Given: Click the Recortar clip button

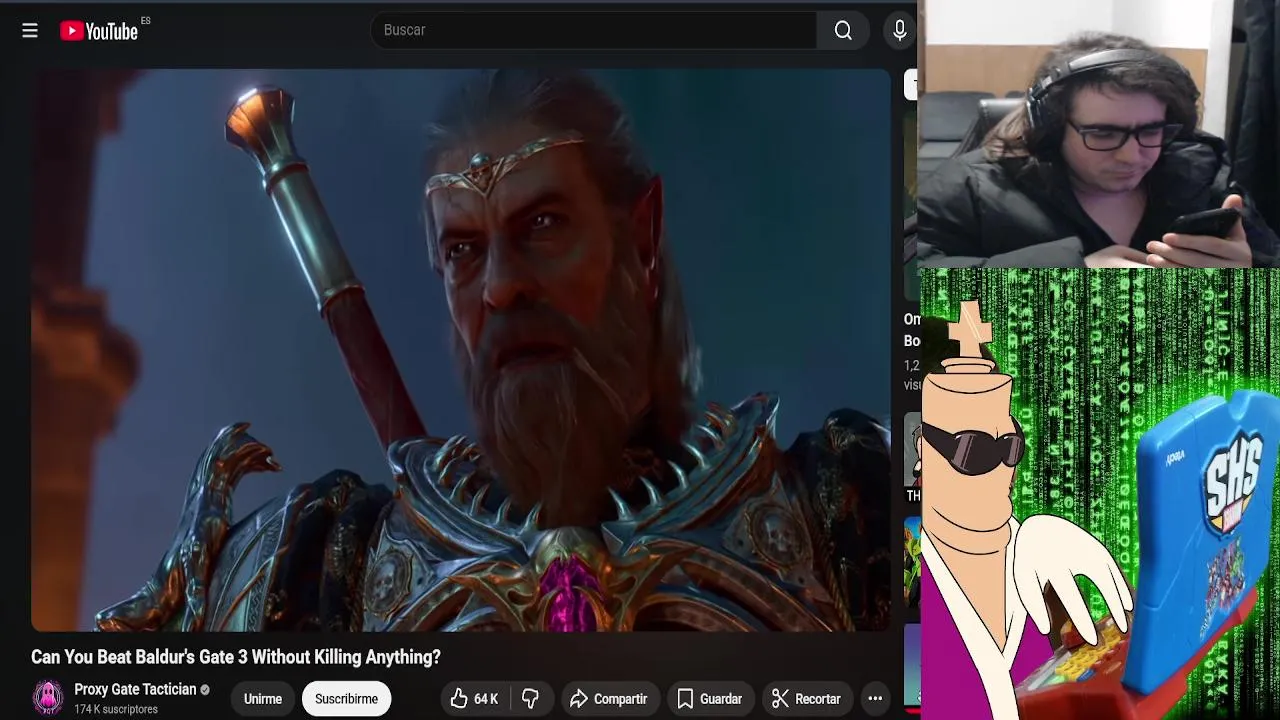Looking at the screenshot, I should [806, 699].
